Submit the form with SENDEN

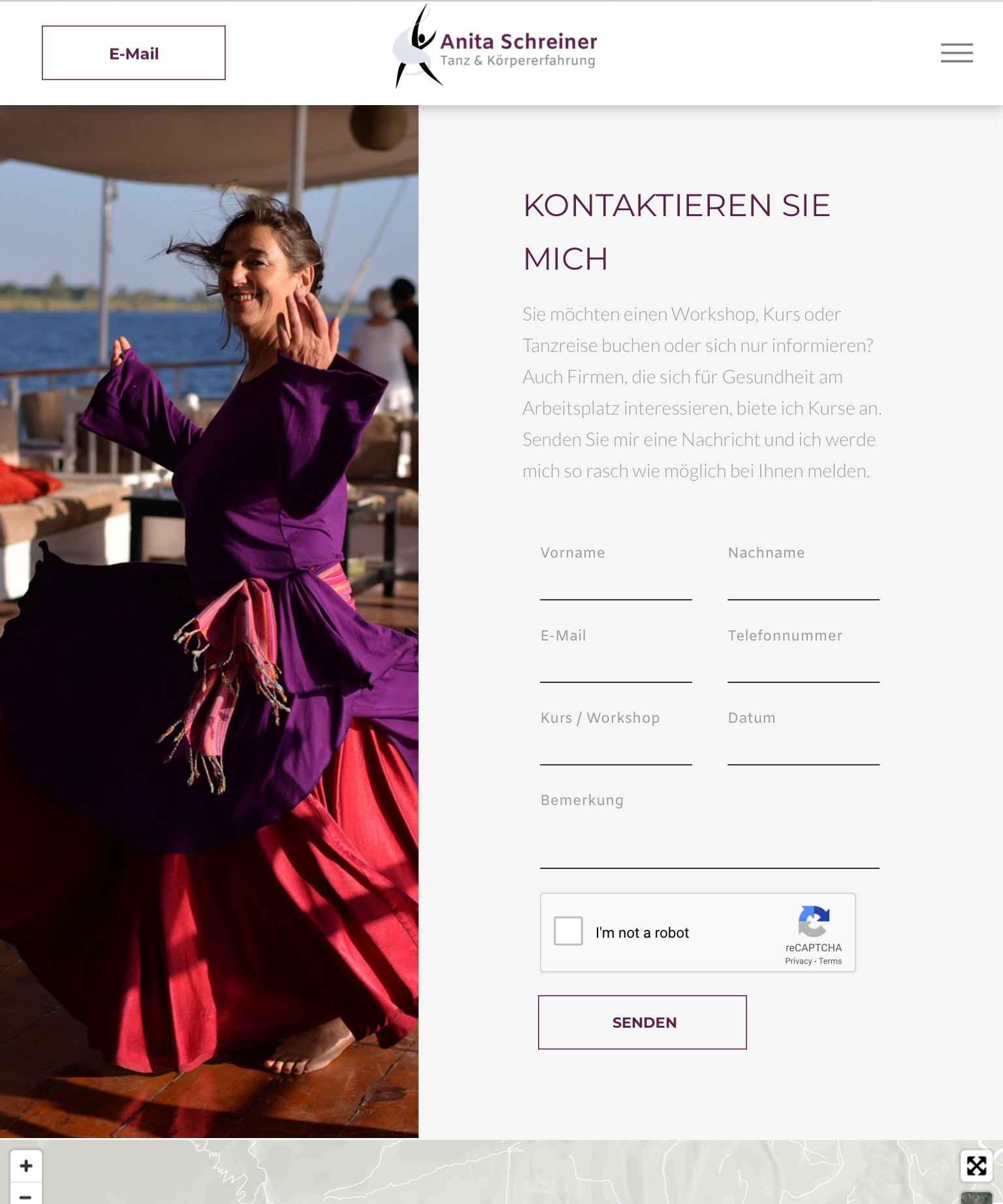coord(643,1022)
